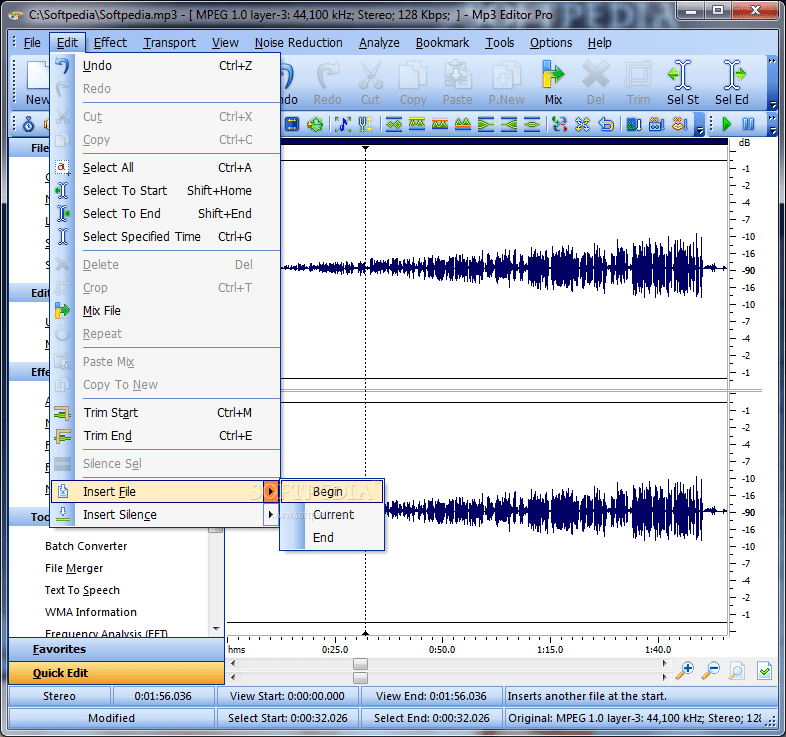Choose Begin in the Insert File submenu
This screenshot has height=737, width=786.
(332, 491)
